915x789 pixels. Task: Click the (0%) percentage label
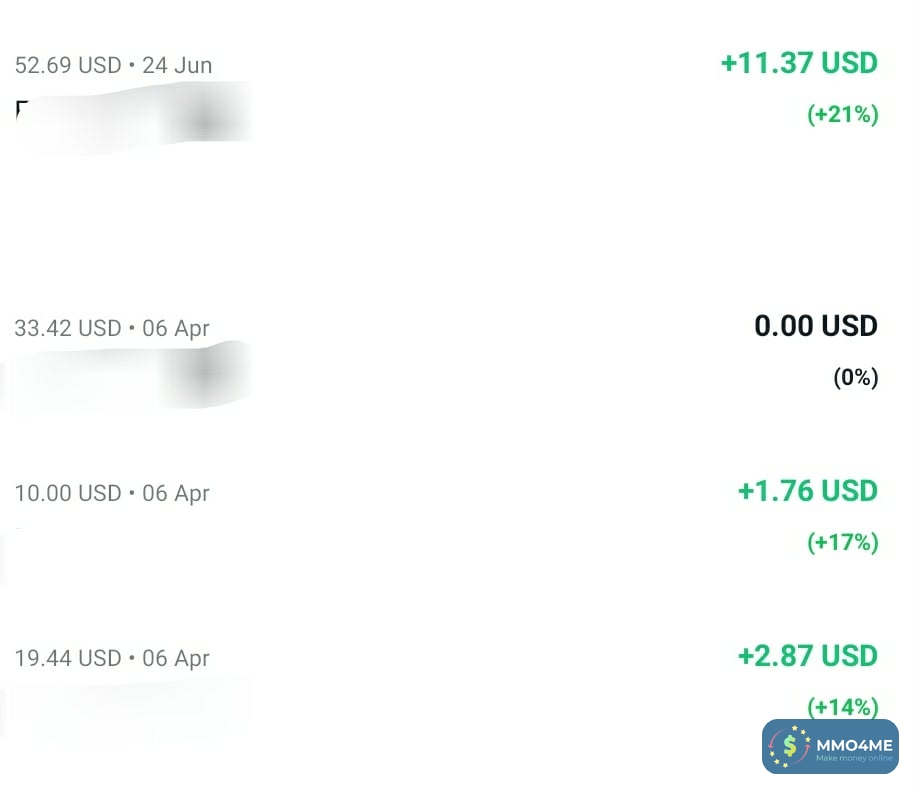click(x=855, y=378)
